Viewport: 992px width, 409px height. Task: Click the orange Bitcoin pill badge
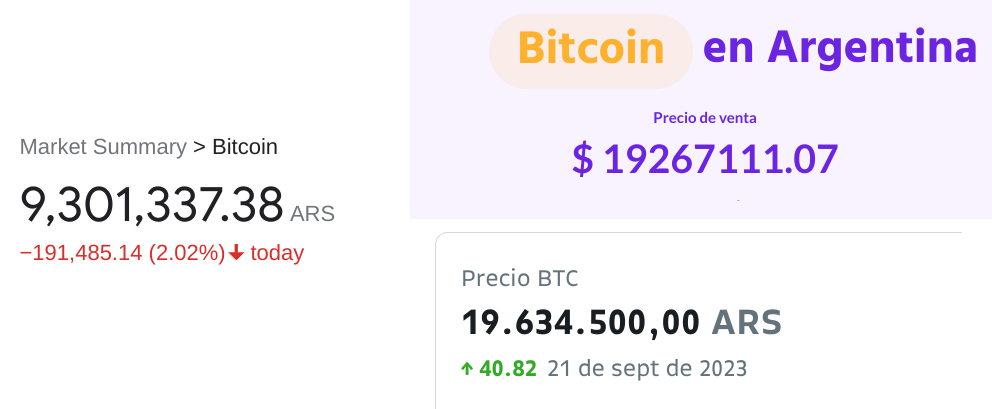point(591,49)
